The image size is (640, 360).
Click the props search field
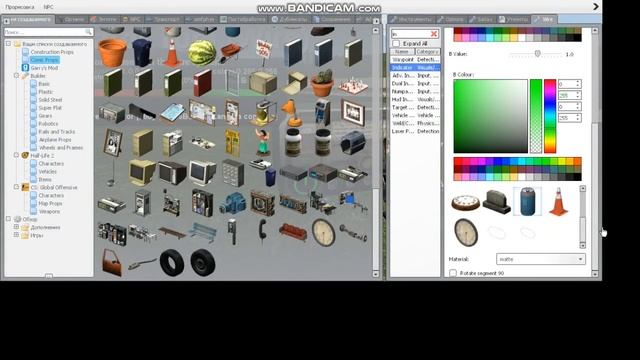click(49, 32)
